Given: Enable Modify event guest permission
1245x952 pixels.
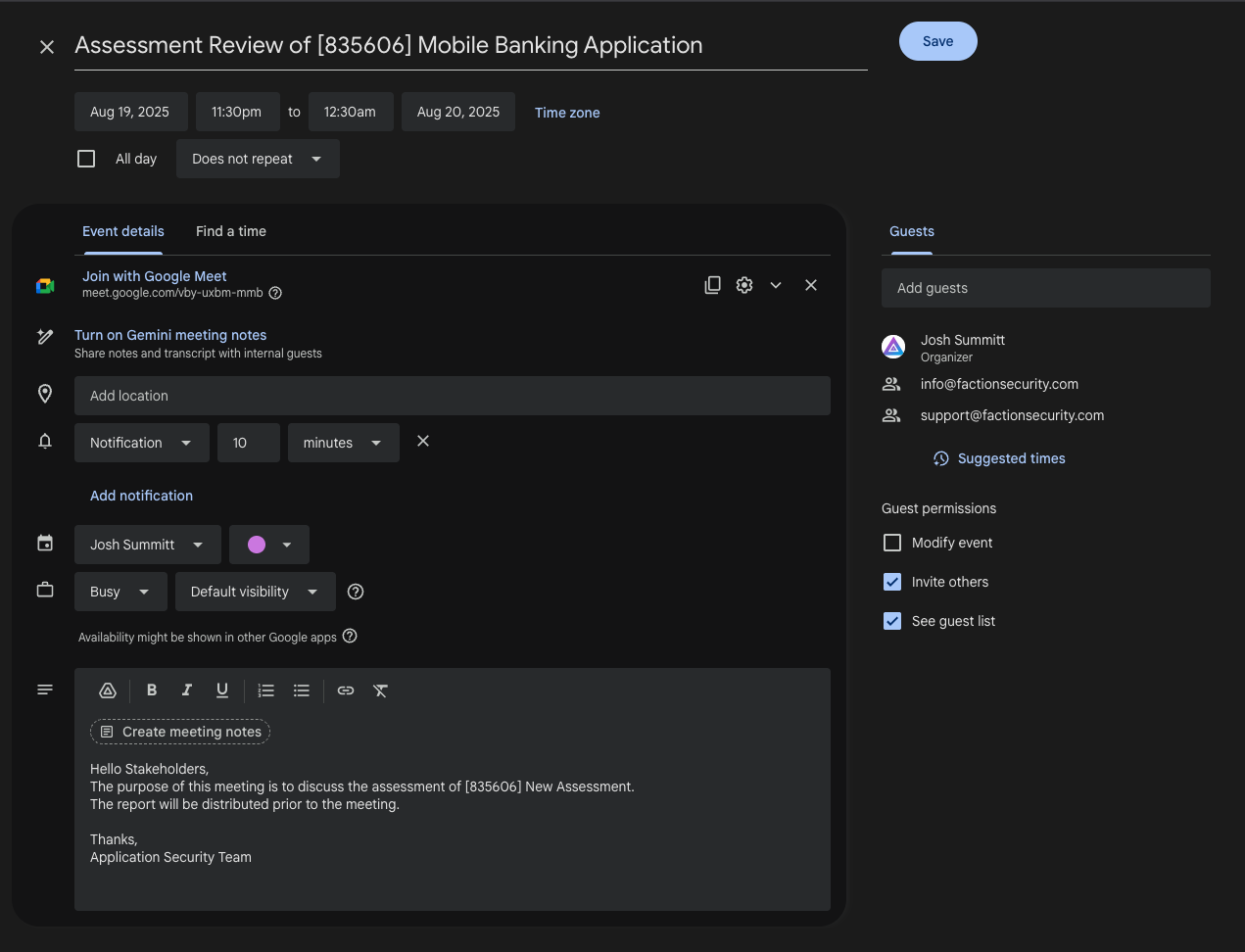Looking at the screenshot, I should point(892,543).
